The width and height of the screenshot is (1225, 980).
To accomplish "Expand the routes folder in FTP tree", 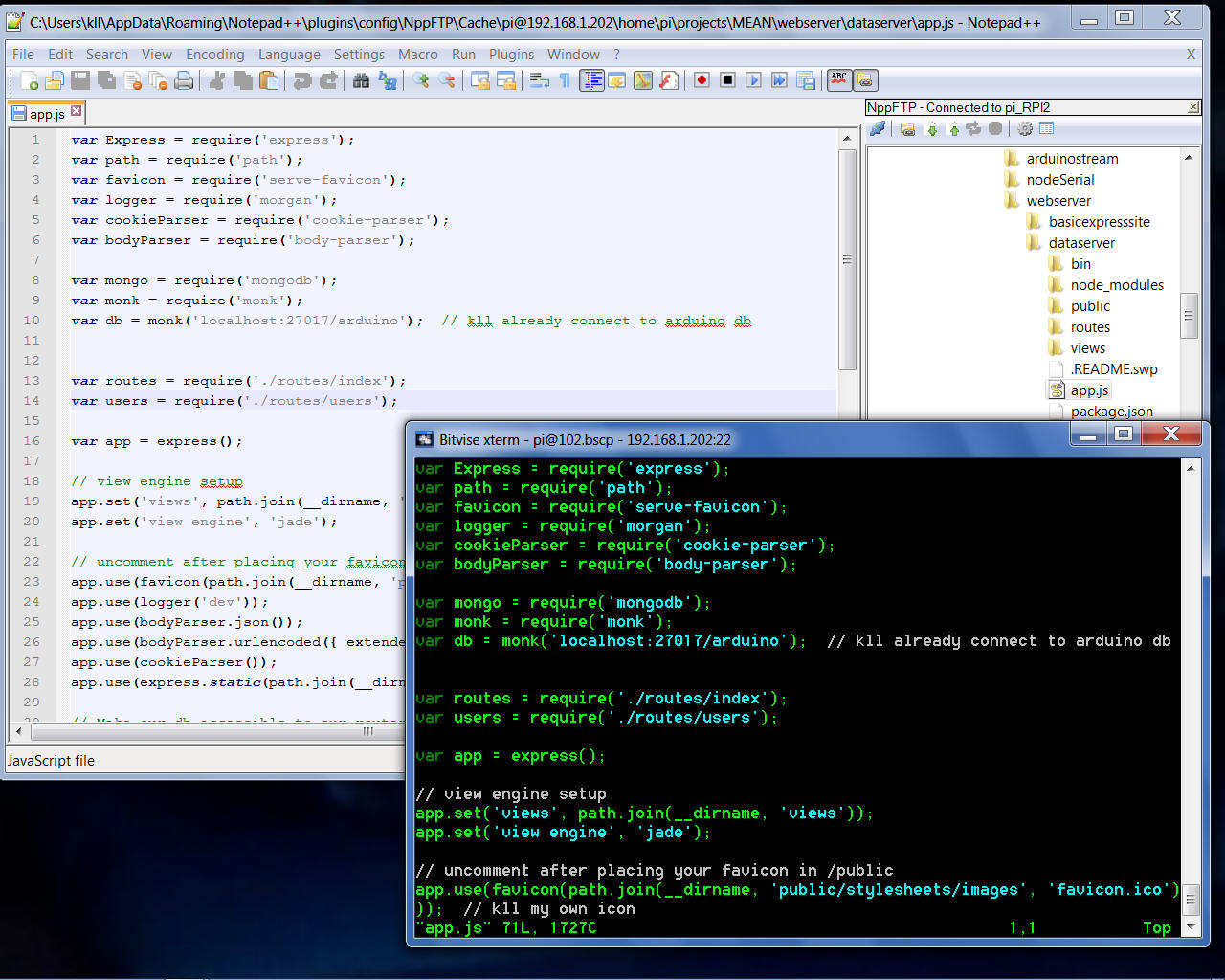I will coord(1090,327).
